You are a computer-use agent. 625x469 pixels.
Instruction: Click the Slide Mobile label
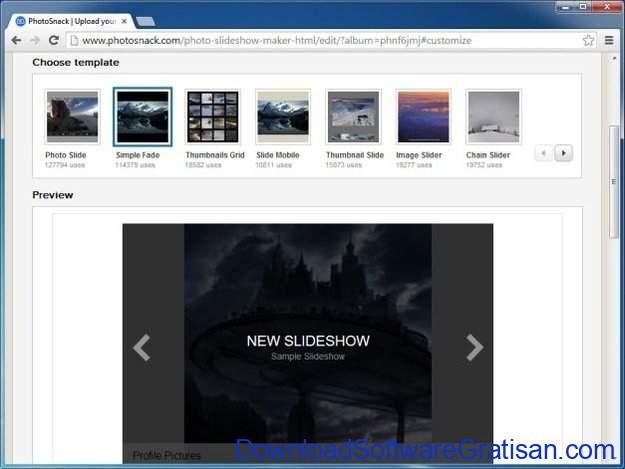click(x=278, y=155)
